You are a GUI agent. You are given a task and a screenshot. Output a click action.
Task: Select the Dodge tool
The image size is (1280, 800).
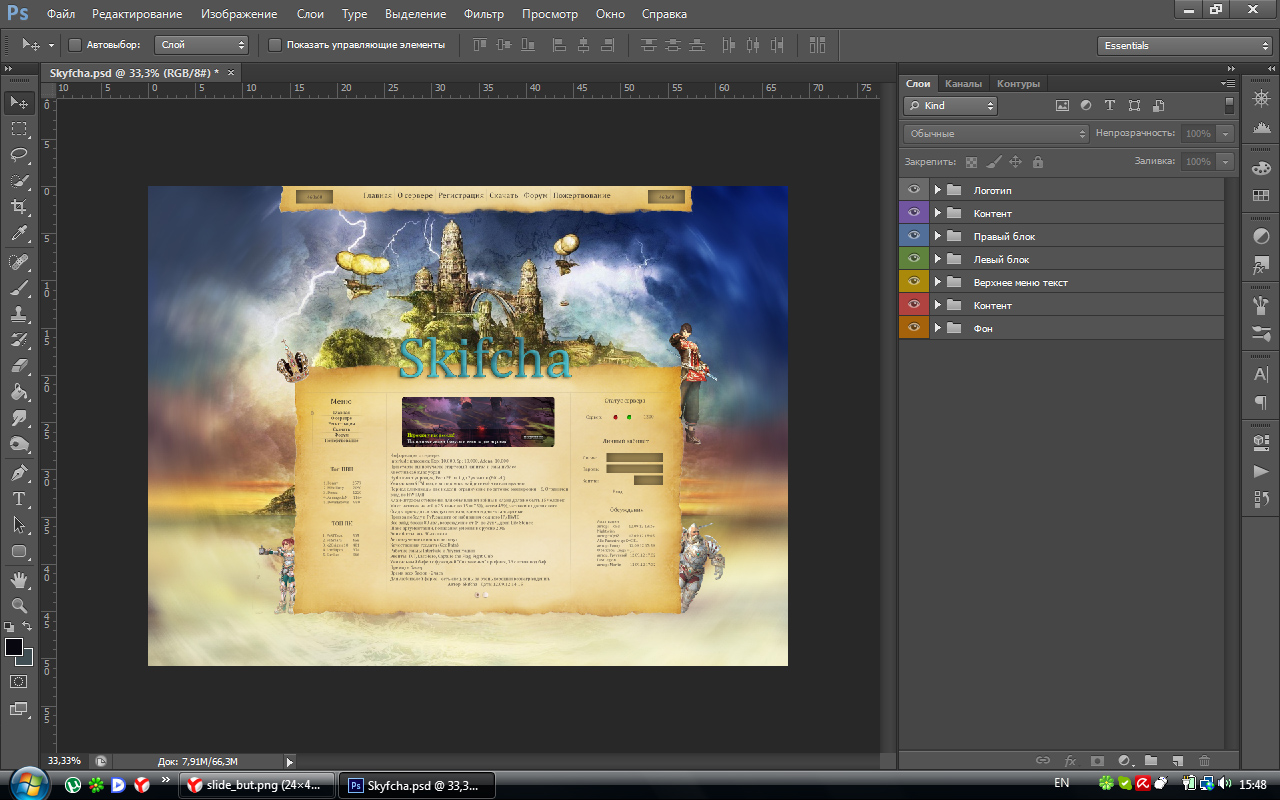[x=19, y=444]
